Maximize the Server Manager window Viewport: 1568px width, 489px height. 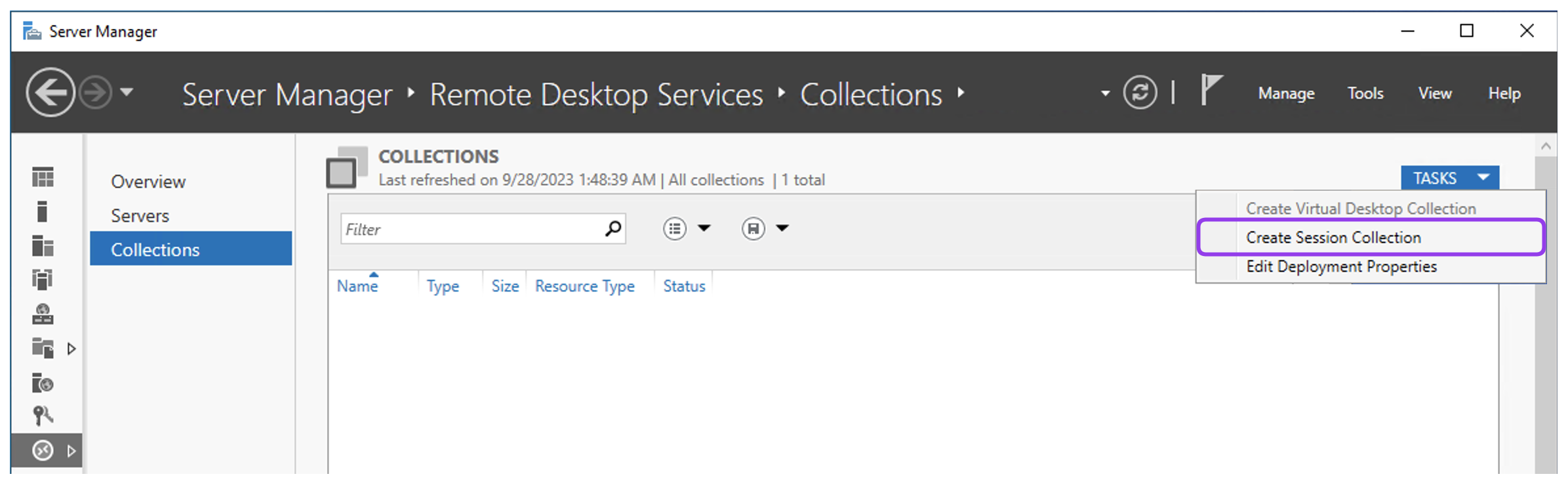point(1466,31)
